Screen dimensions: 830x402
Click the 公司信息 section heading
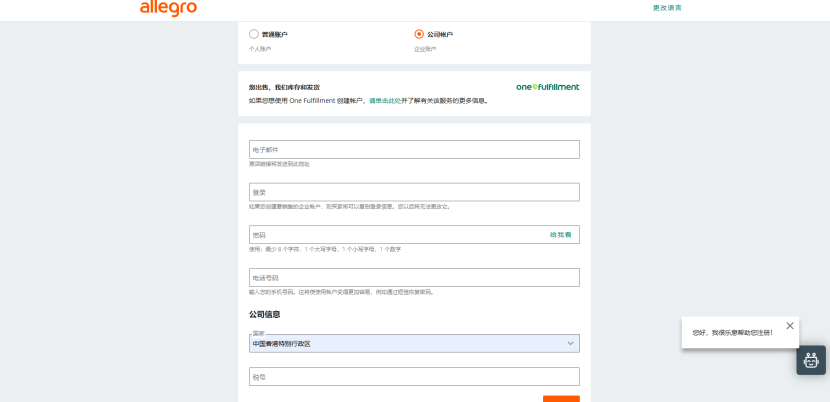point(265,314)
